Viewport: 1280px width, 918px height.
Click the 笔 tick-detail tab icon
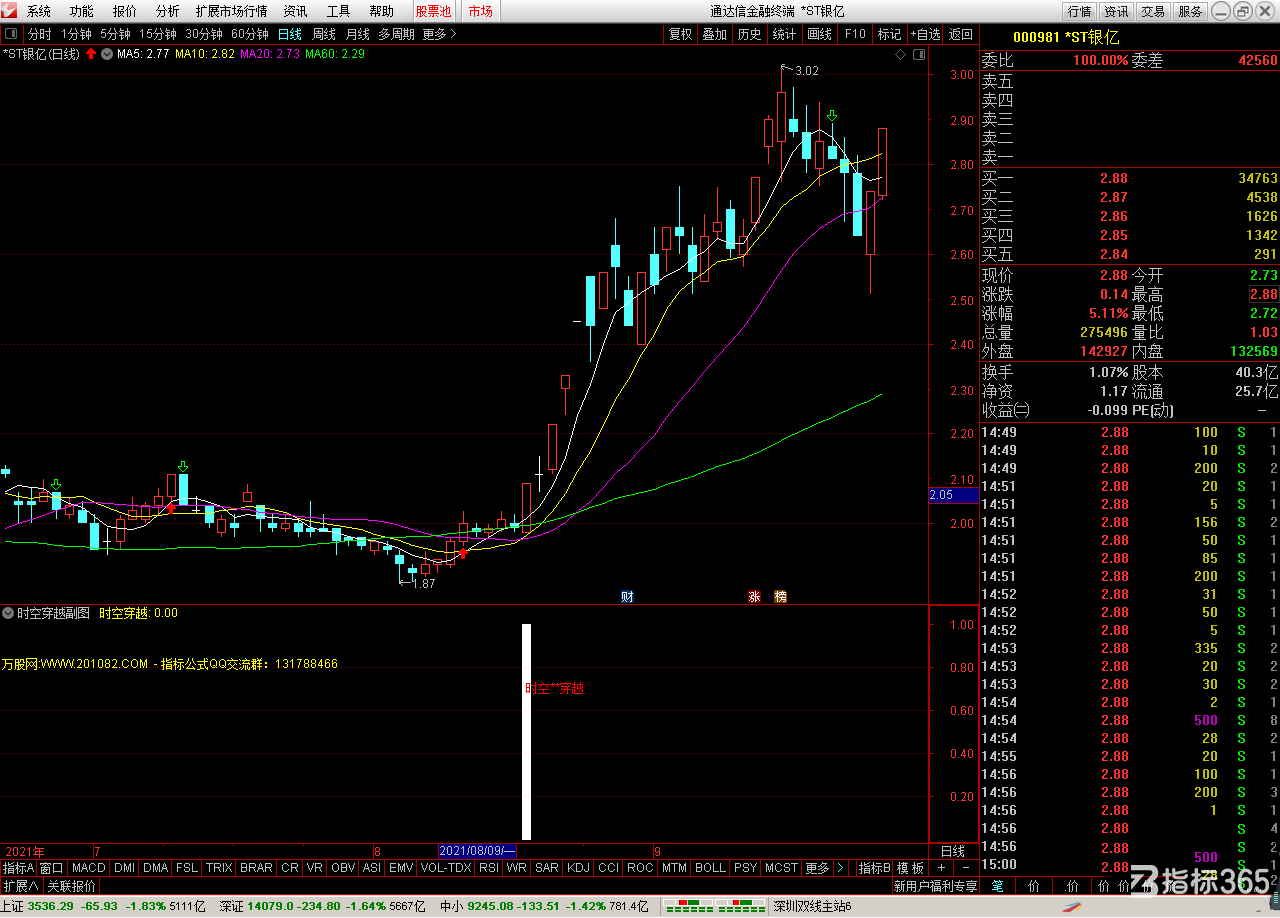997,886
